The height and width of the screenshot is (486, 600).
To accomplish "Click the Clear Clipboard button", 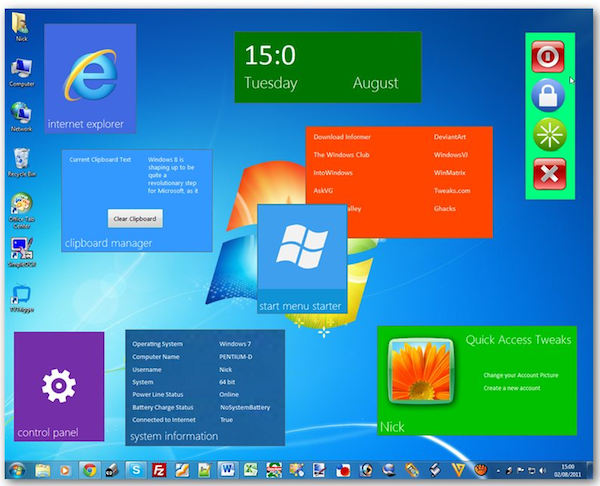I will [135, 218].
